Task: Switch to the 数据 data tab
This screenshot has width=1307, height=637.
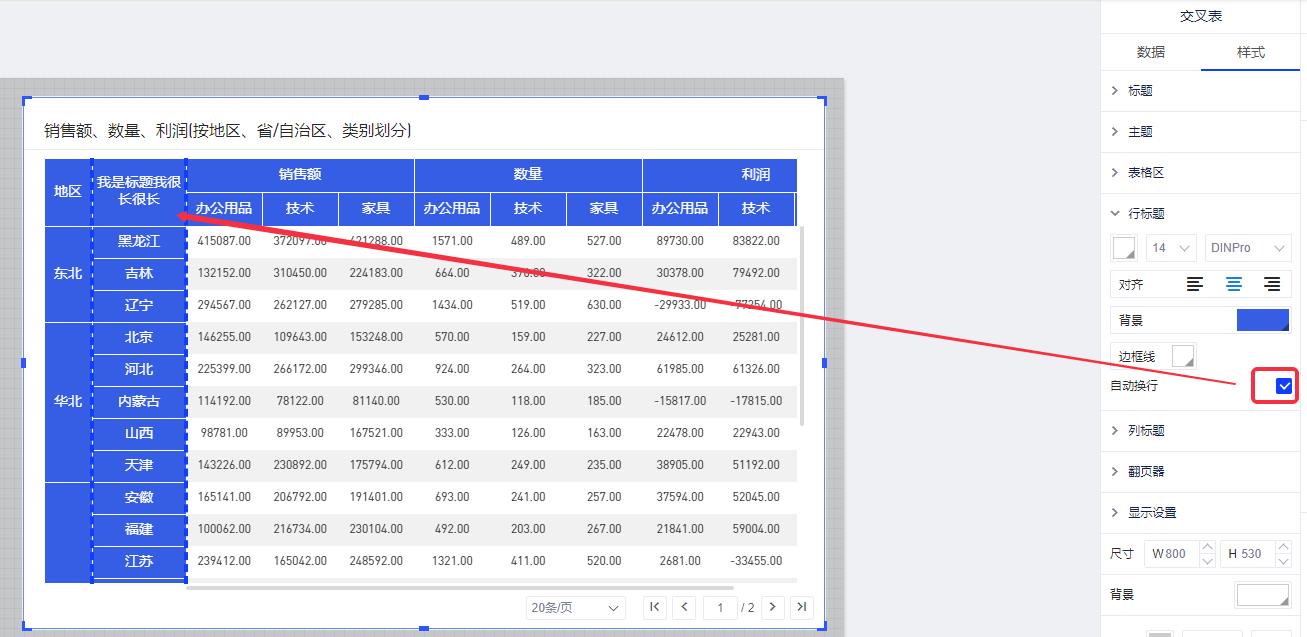Action: [1151, 52]
